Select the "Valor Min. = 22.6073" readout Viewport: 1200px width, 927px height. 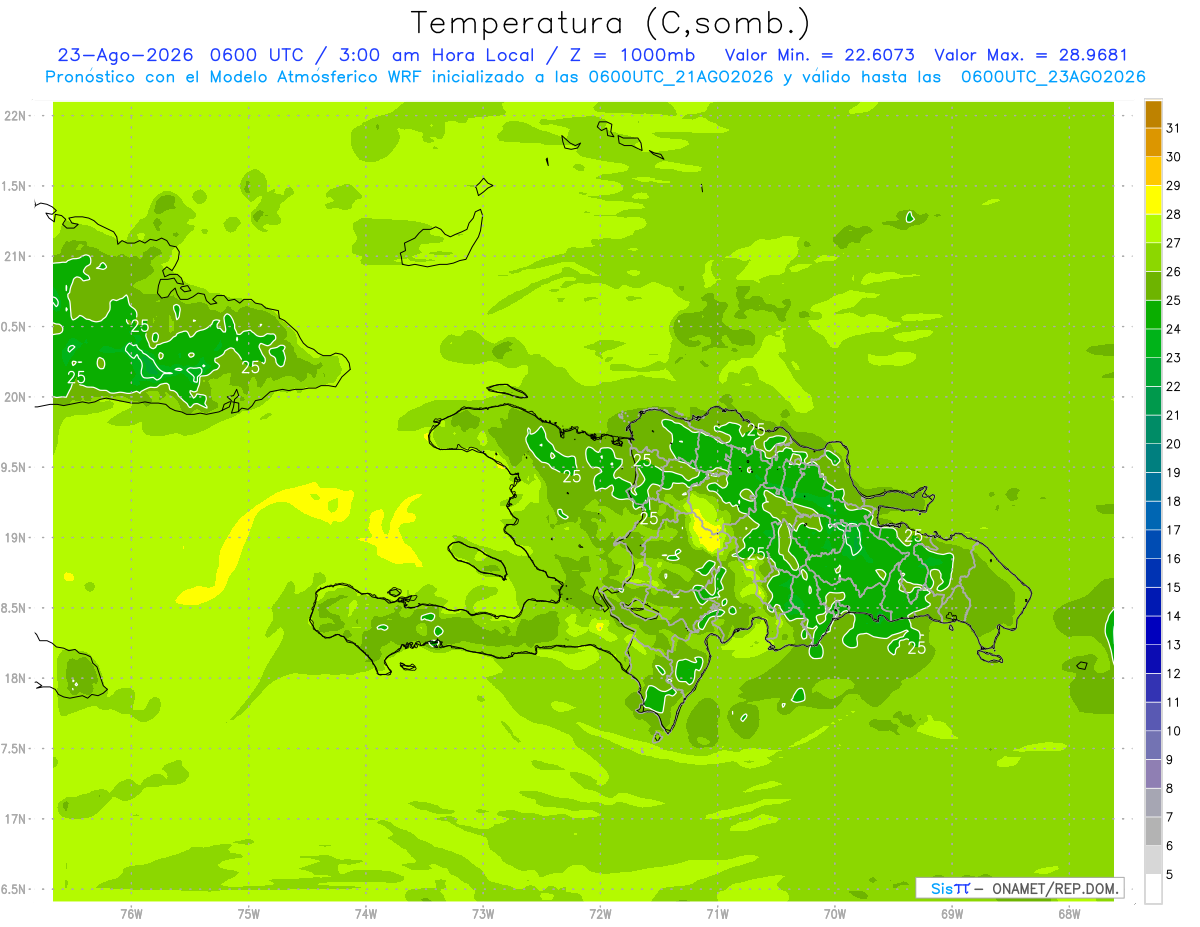click(820, 55)
